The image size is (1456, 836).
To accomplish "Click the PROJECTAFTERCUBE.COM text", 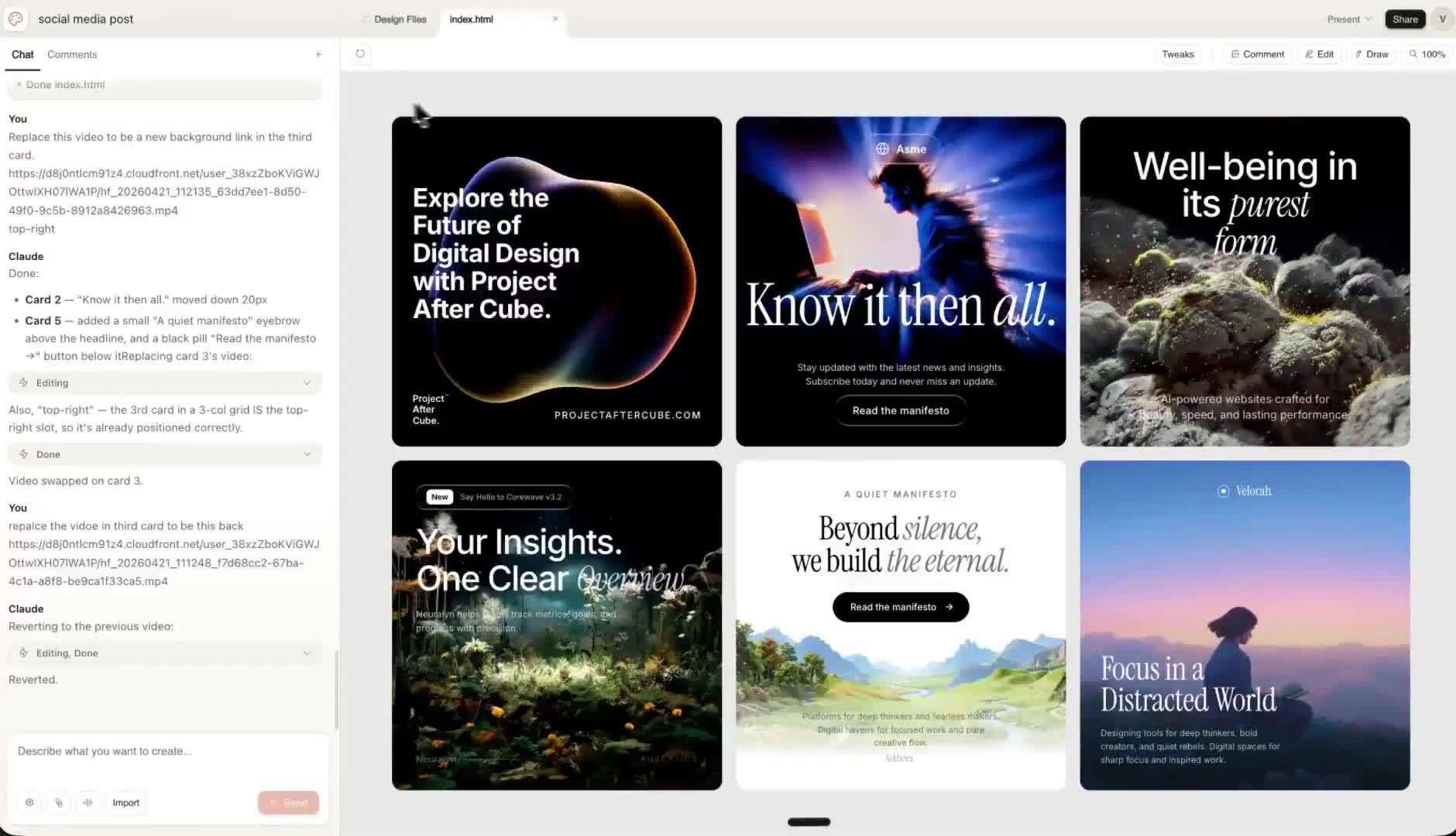I will pyautogui.click(x=627, y=415).
